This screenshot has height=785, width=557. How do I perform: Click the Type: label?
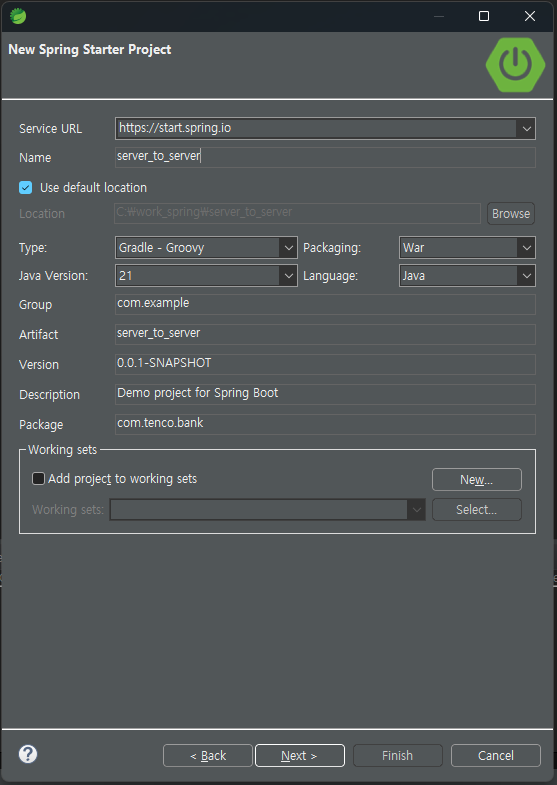(33, 248)
